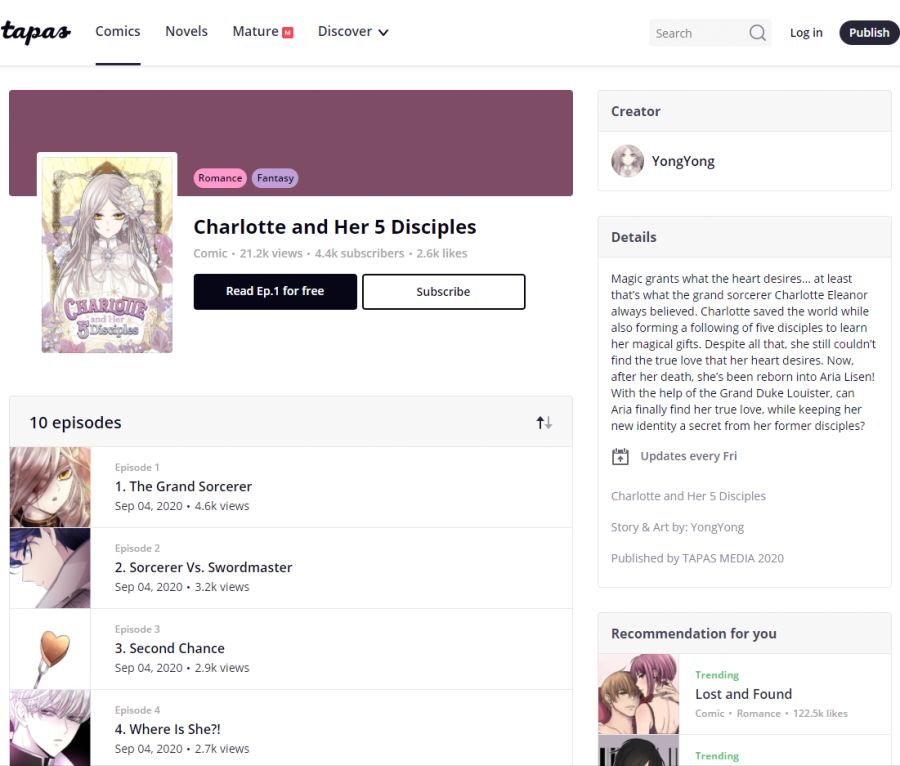The height and width of the screenshot is (766, 900).
Task: Open Episode 4 thumbnail
Action: [x=50, y=728]
